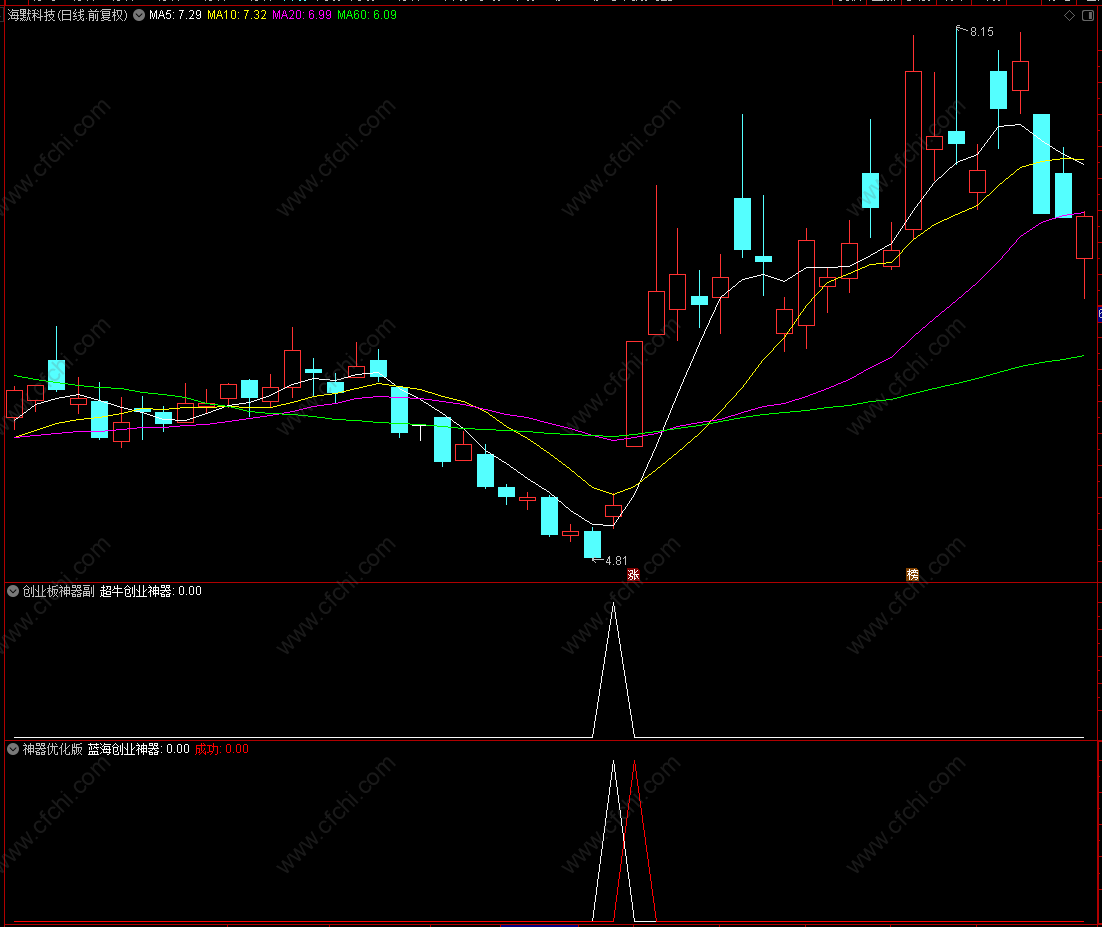Click the 8.15 high price label
Viewport: 1102px width, 927px height.
coord(982,32)
